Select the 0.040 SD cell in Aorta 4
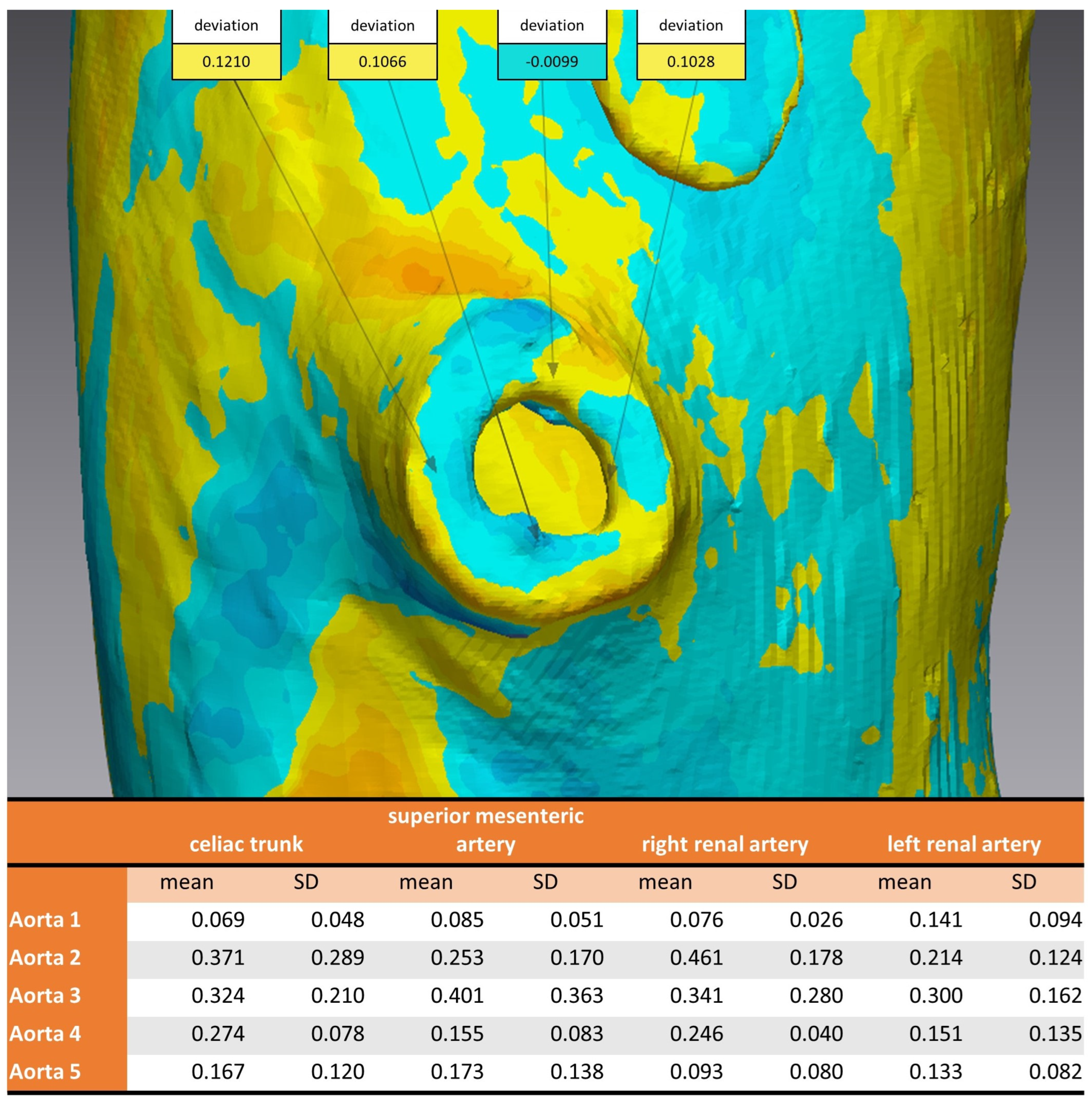 [816, 1033]
